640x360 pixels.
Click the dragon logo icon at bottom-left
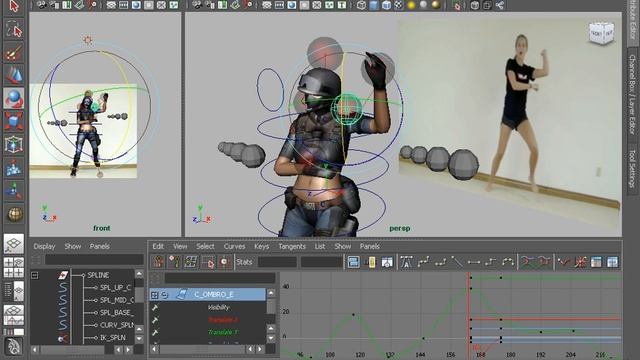(x=14, y=347)
